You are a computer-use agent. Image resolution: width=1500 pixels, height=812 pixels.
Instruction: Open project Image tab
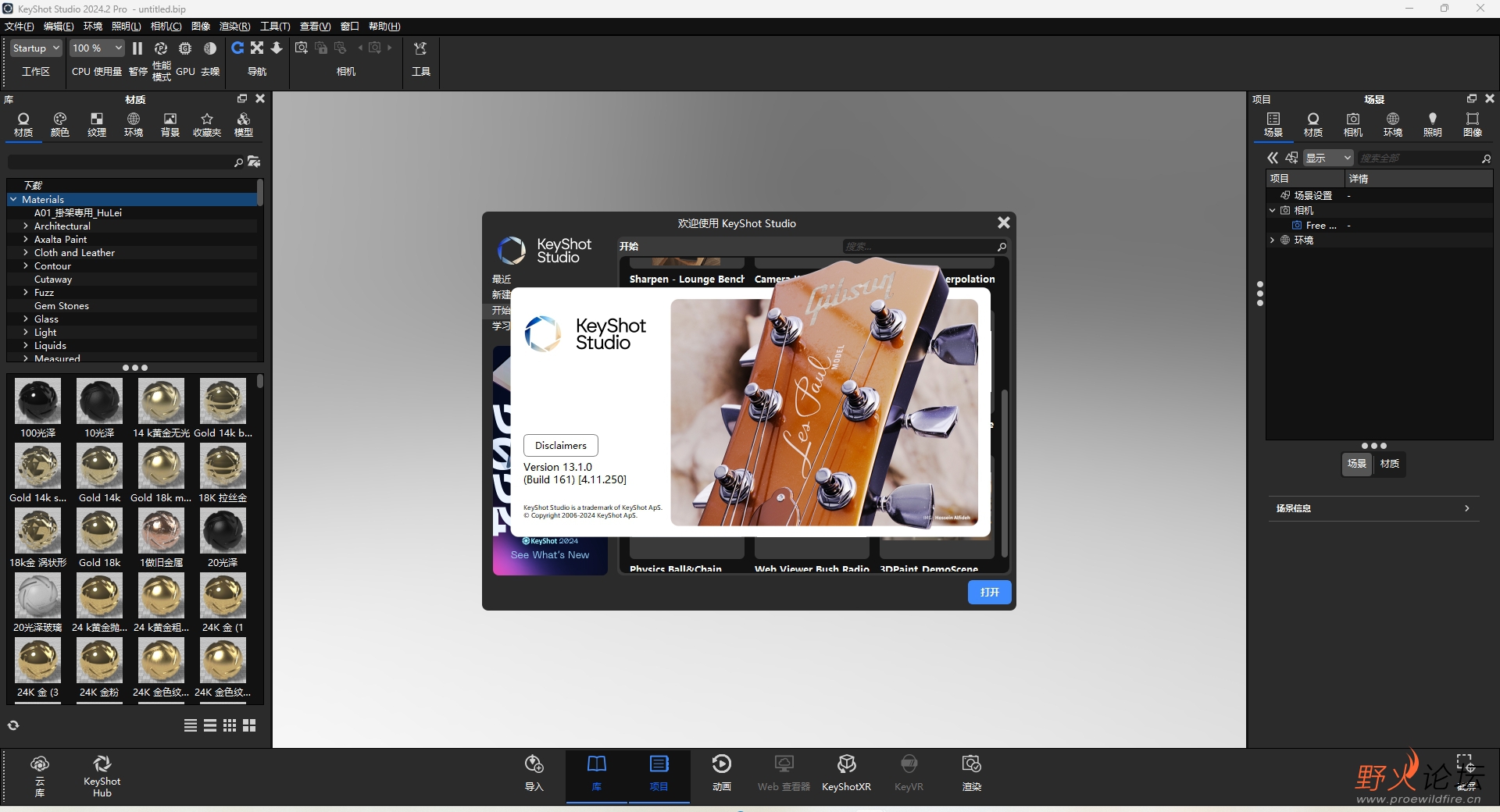click(x=1473, y=125)
